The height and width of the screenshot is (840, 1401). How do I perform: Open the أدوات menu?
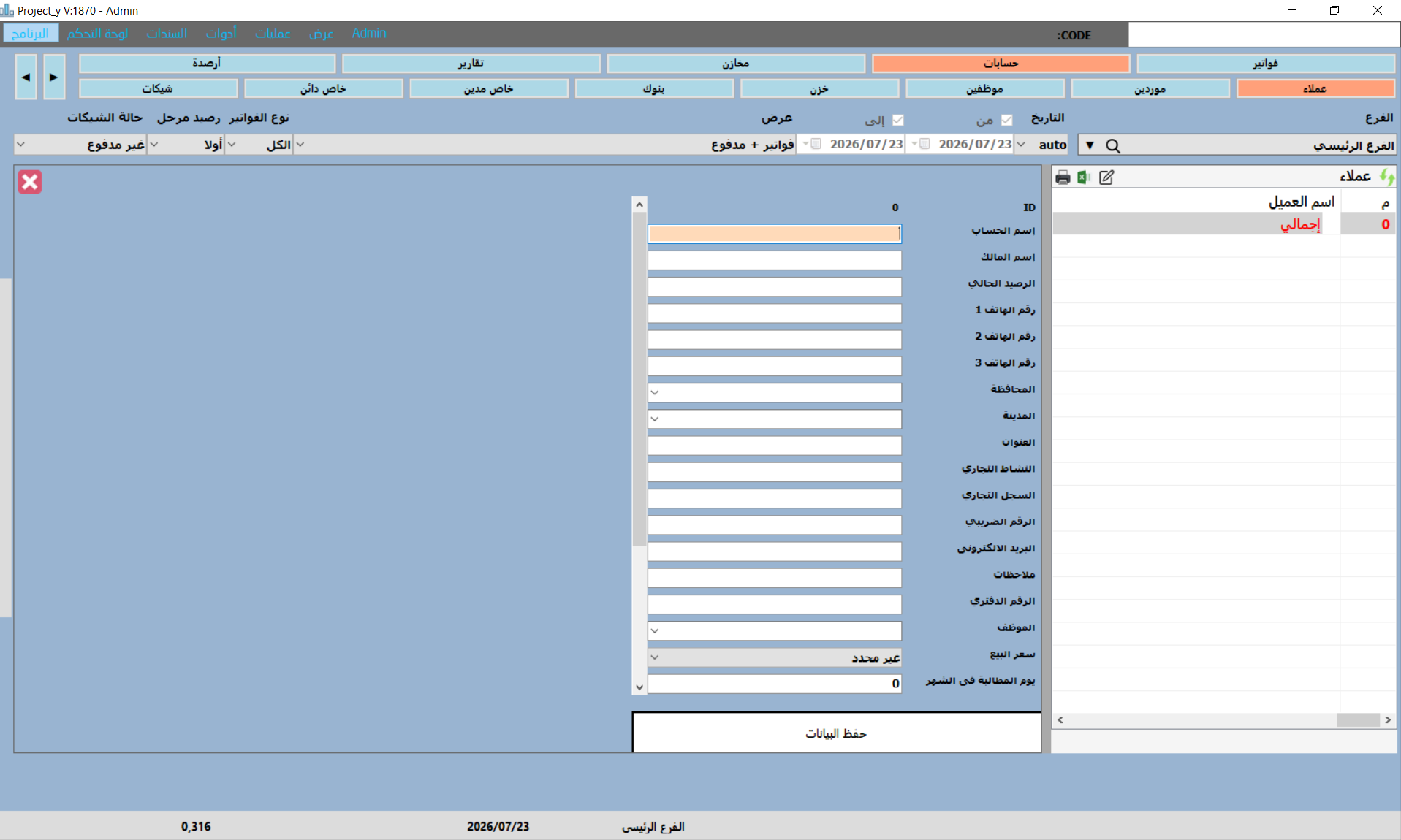(221, 34)
